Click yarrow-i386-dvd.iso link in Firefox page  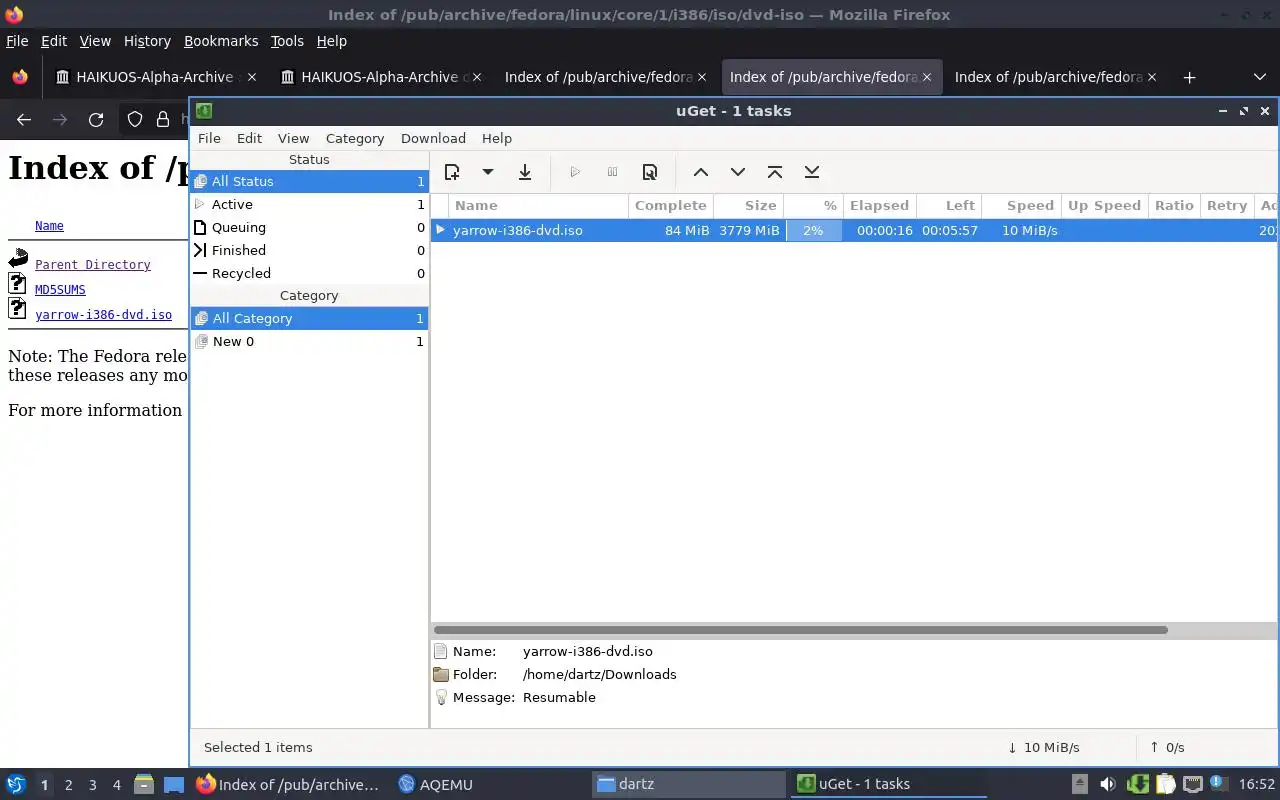103,315
